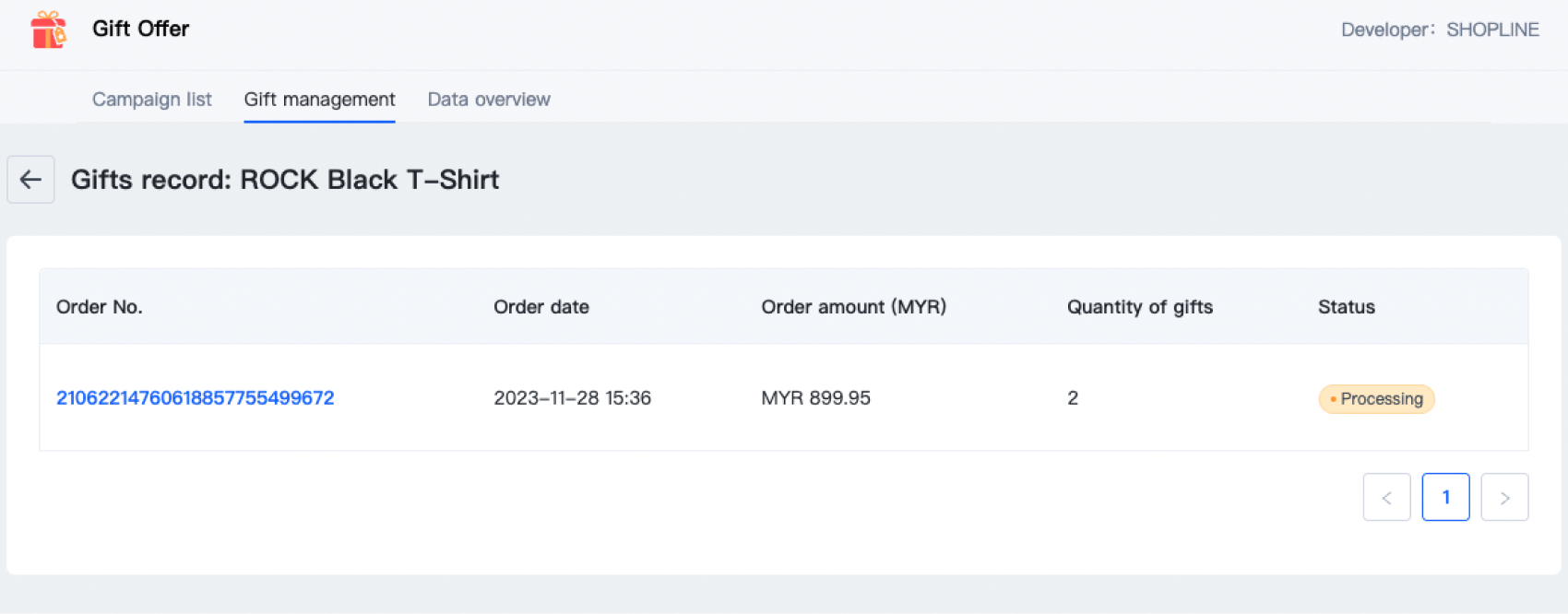The height and width of the screenshot is (614, 1568).
Task: Open order 21062214760618857755499672 details
Action: (195, 397)
